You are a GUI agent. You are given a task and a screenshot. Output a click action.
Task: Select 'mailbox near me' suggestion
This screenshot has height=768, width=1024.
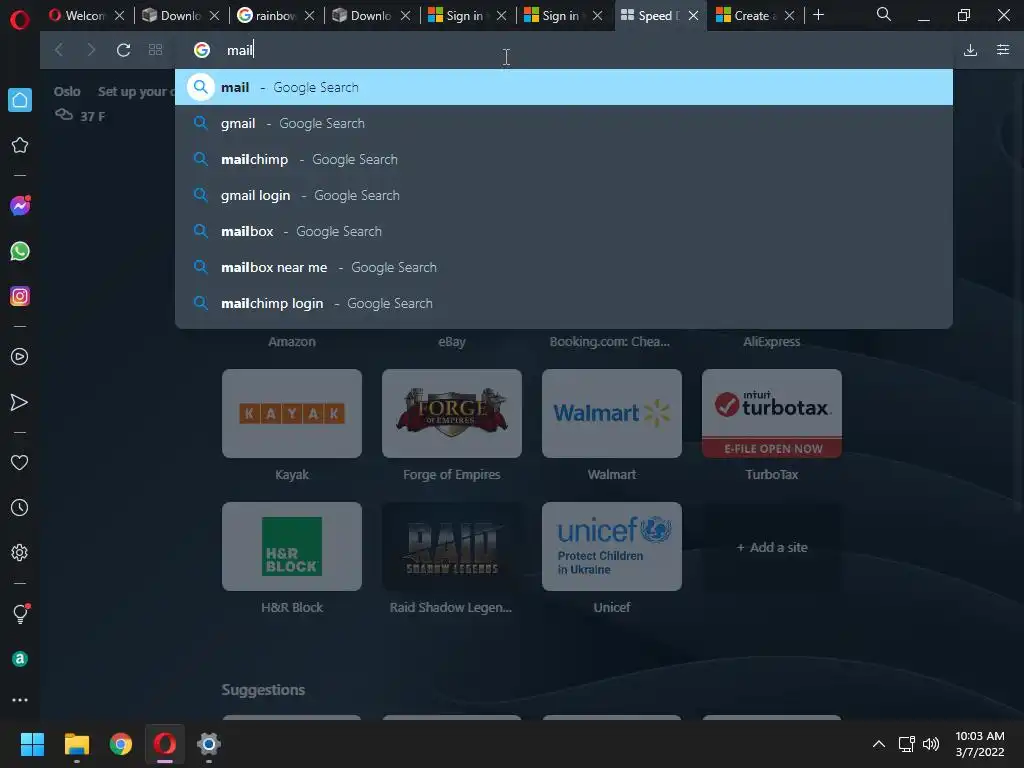coord(564,267)
